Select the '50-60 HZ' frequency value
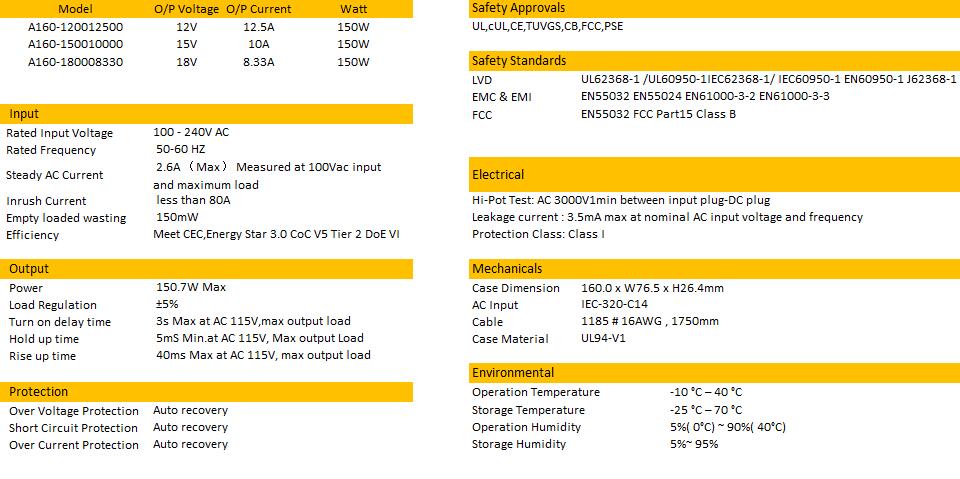Screen dimensions: 960x479 (x=181, y=149)
